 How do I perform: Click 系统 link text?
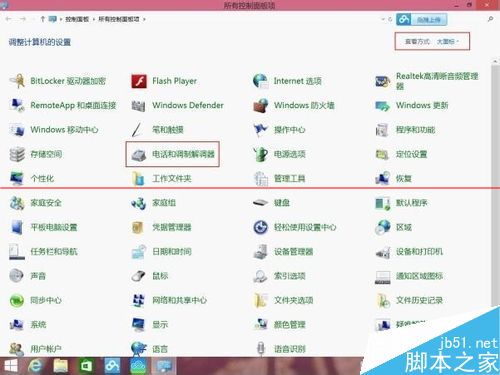(x=38, y=325)
